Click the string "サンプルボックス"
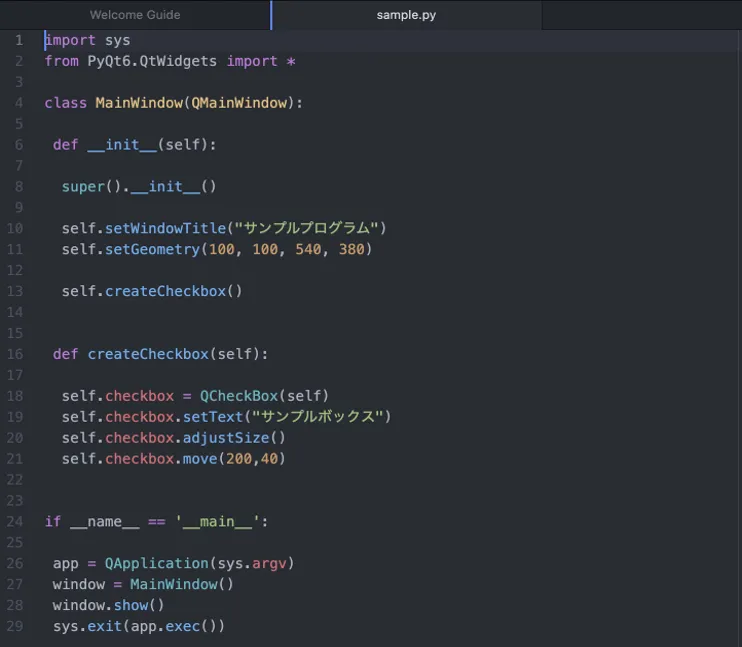Screen dimensions: 742x647 [x=317, y=417]
